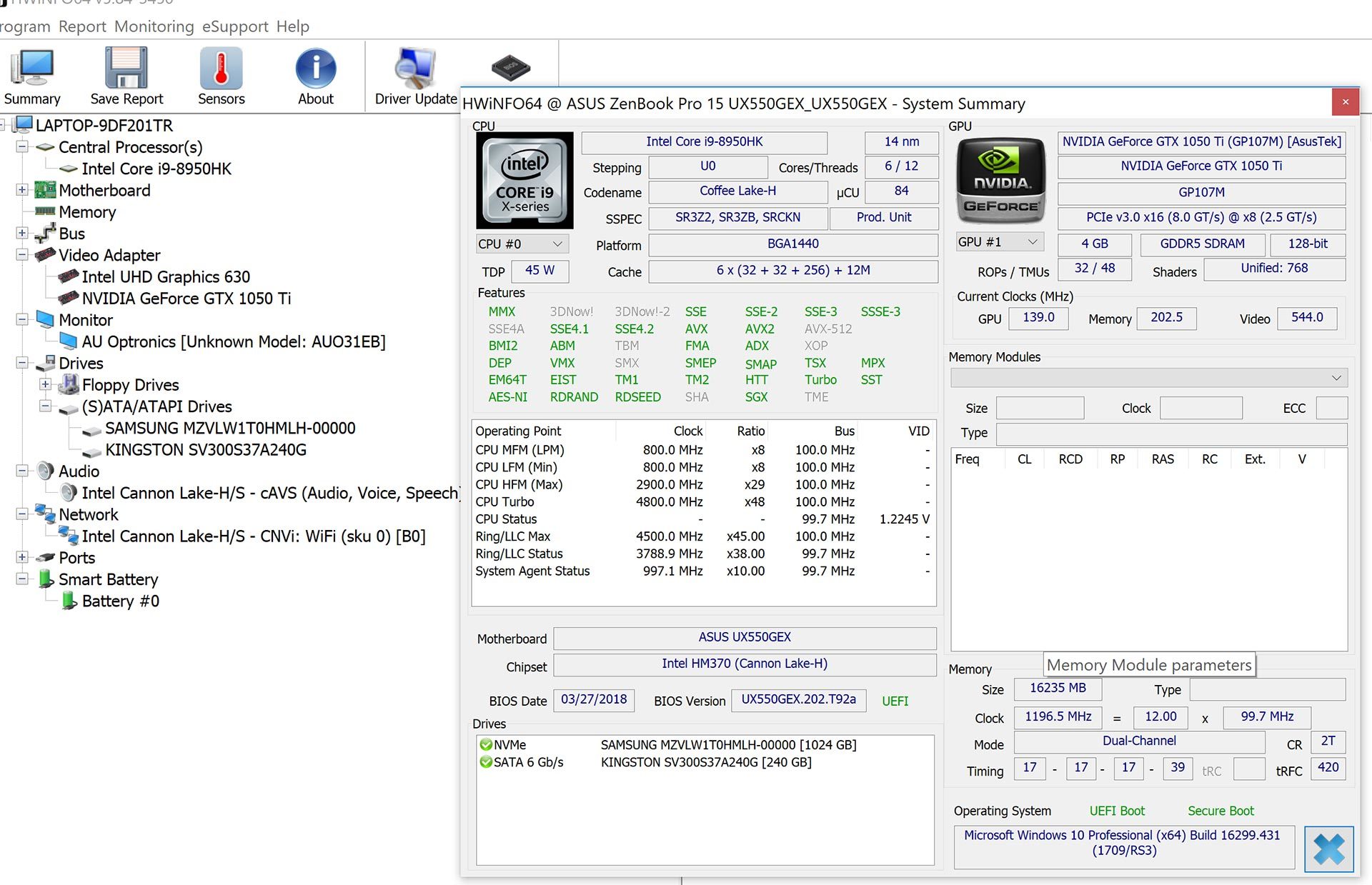Click the BIOS chip toolbar icon

tap(510, 68)
